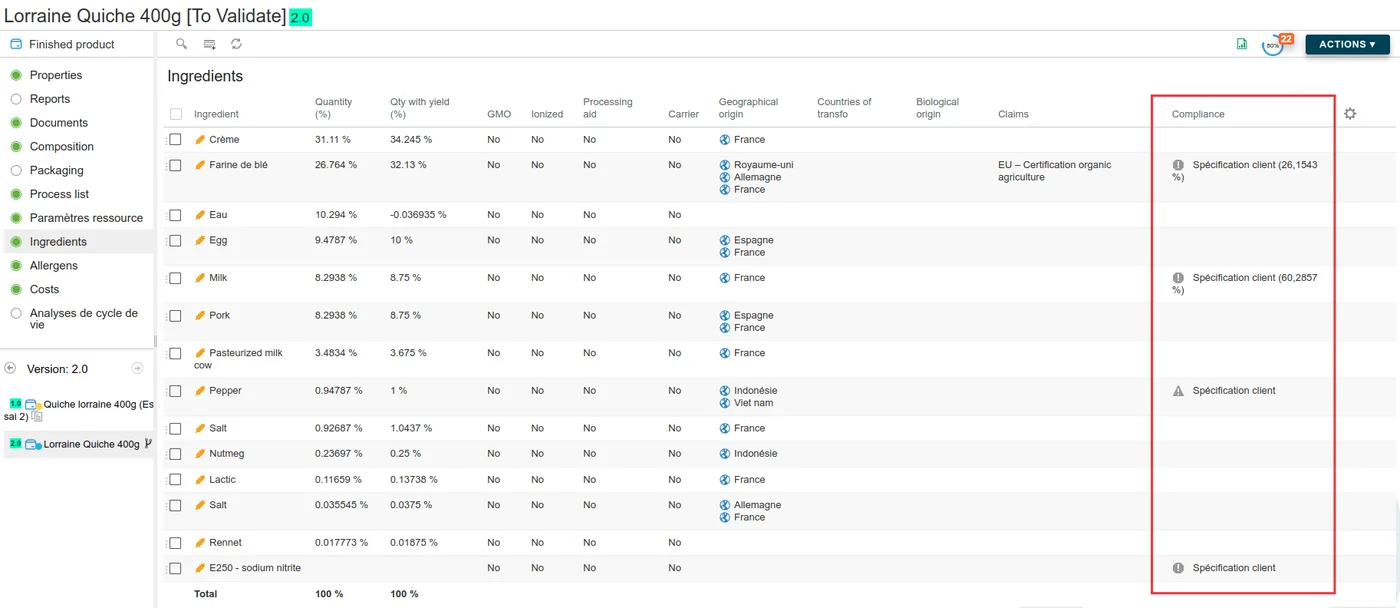Viewport: 1400px width, 608px height.
Task: Open the Composition section
Action: 62,147
